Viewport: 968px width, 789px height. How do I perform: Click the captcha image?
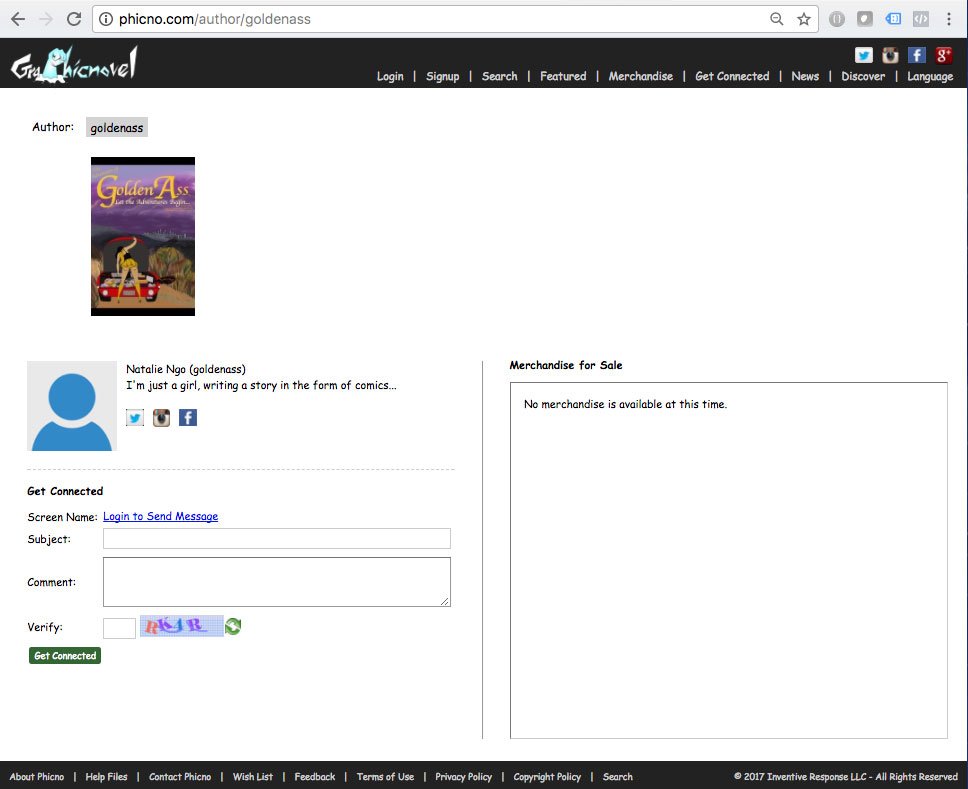click(182, 626)
